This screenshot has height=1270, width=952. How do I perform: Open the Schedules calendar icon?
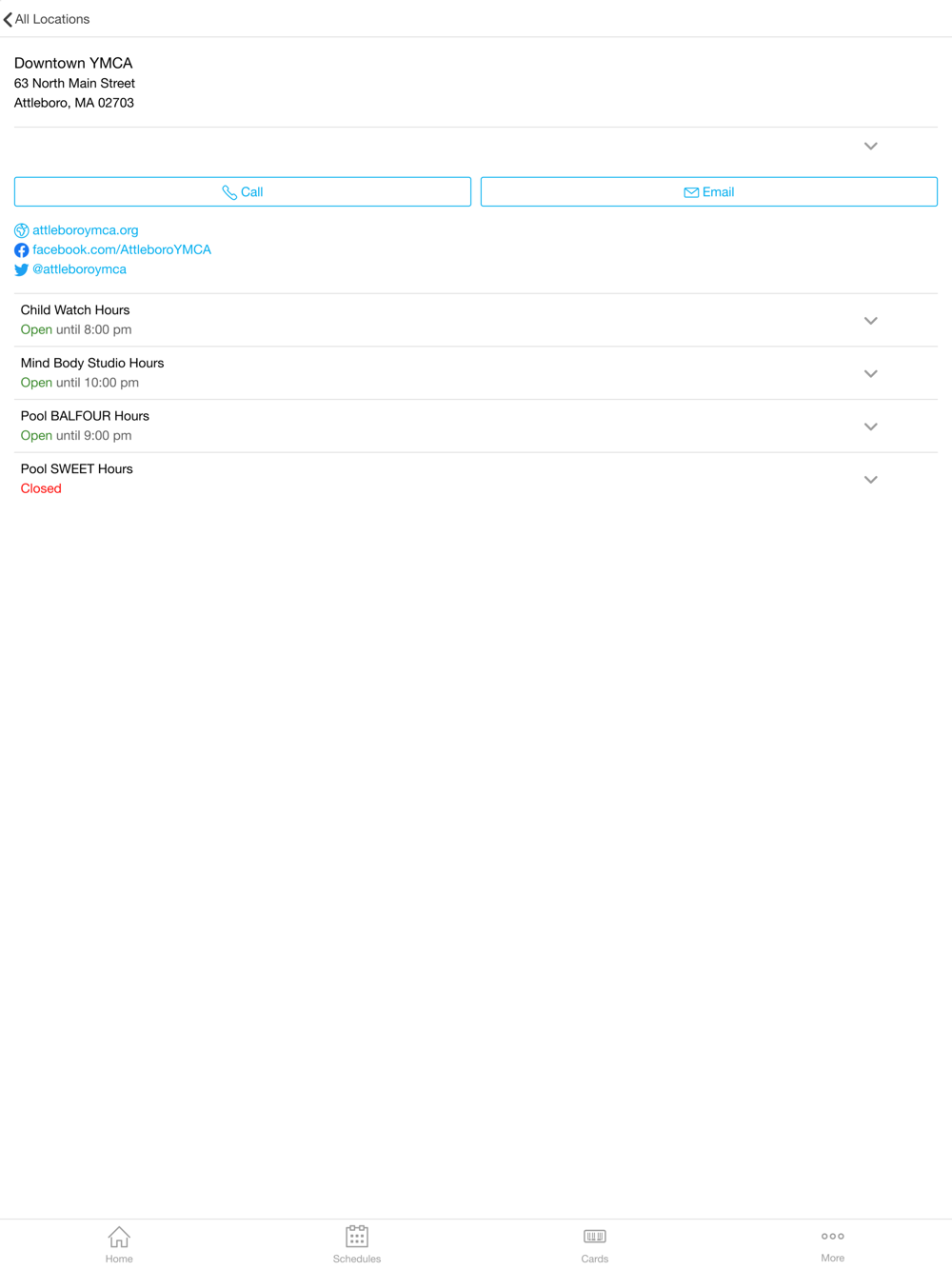tap(357, 1236)
